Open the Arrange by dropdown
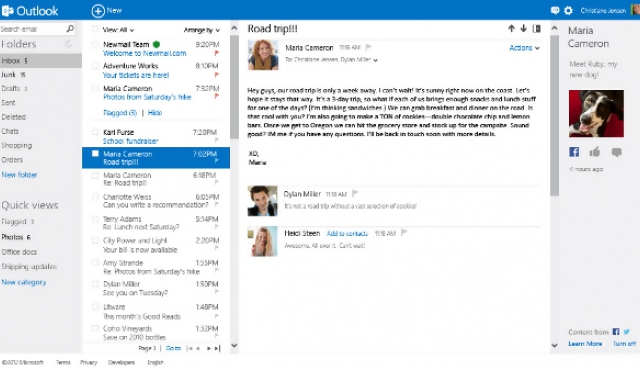The height and width of the screenshot is (370, 640). (202, 30)
